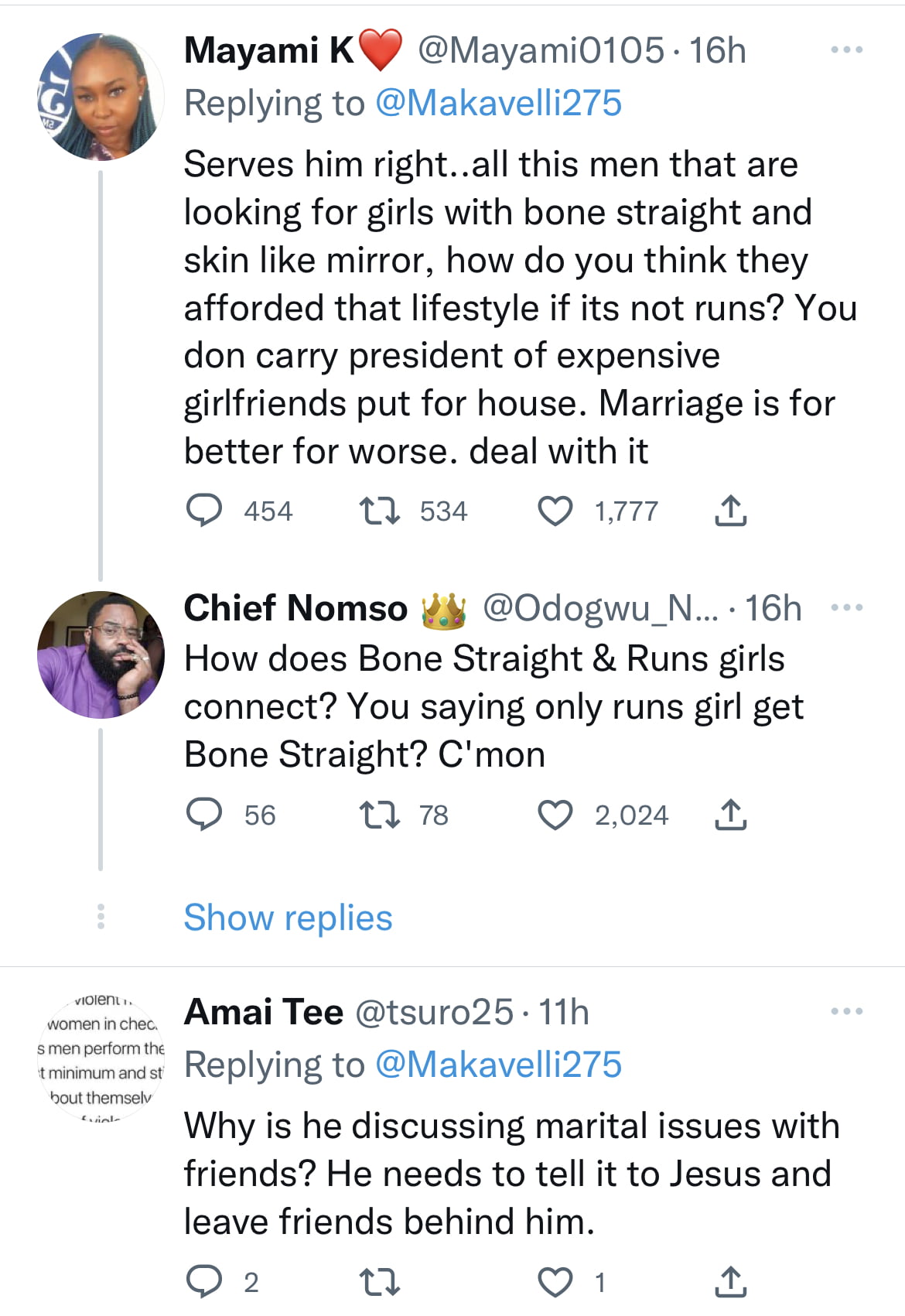Screen dimensions: 905x1316
Task: Like Mayami K's tweet
Action: 555,511
